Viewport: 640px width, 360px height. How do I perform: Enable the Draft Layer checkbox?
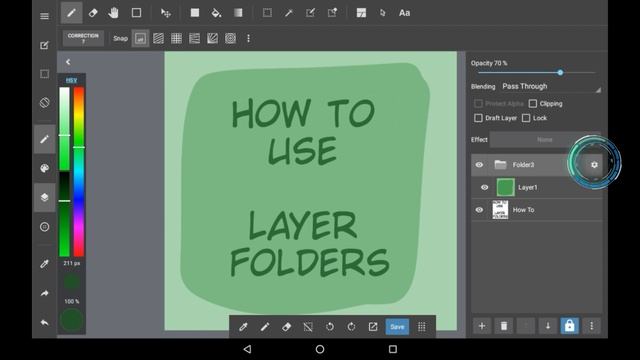point(478,118)
